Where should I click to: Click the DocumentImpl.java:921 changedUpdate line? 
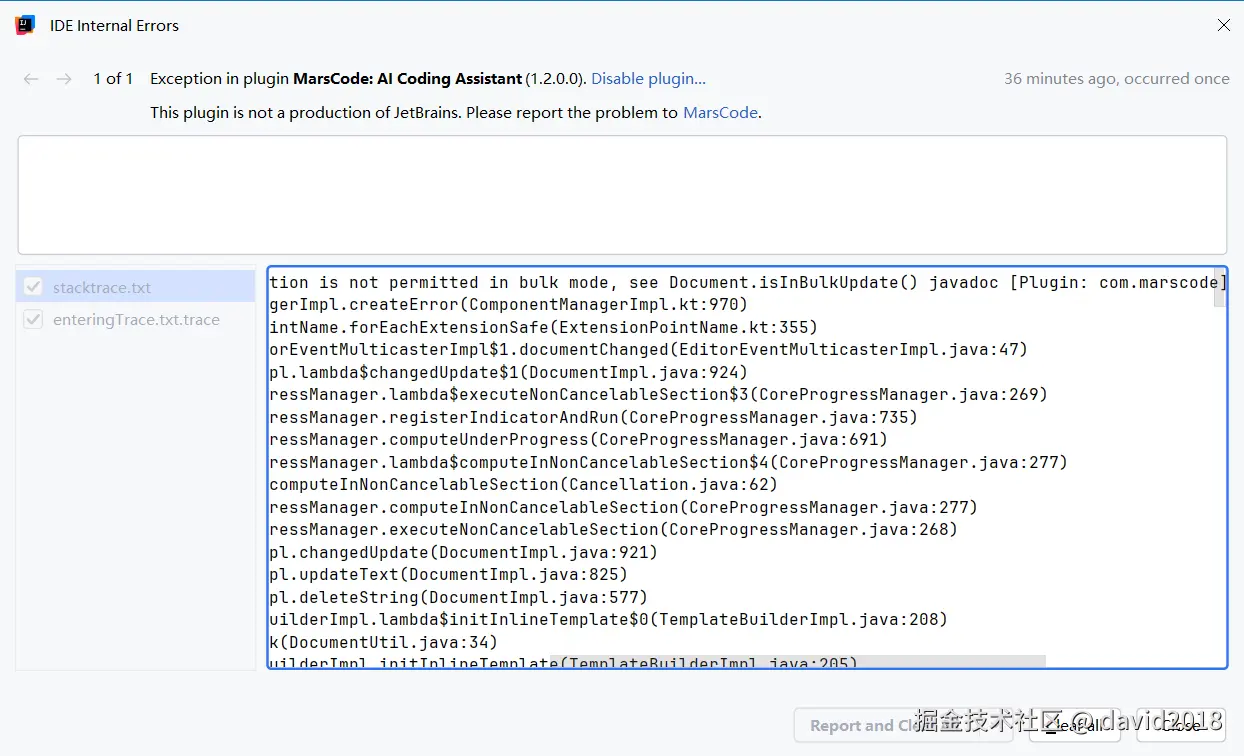[x=463, y=552]
